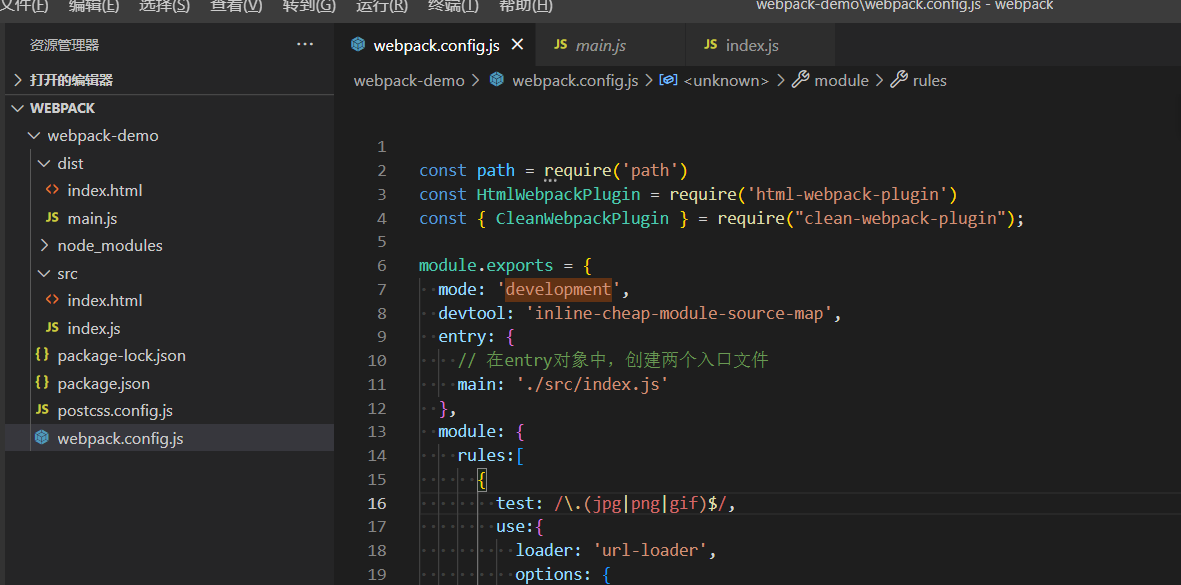The image size is (1181, 585).
Task: Open the 终端(T) menu
Action: 453,6
